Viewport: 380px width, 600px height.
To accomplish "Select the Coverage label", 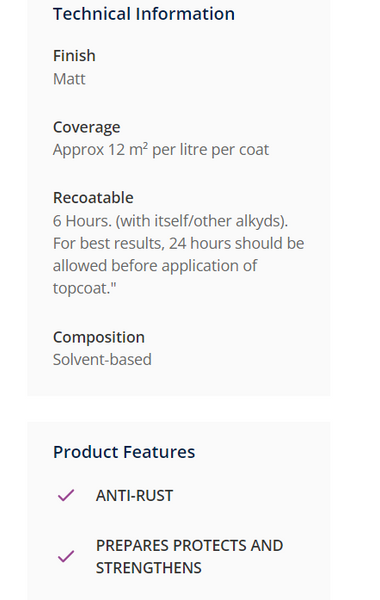I will coord(86,127).
